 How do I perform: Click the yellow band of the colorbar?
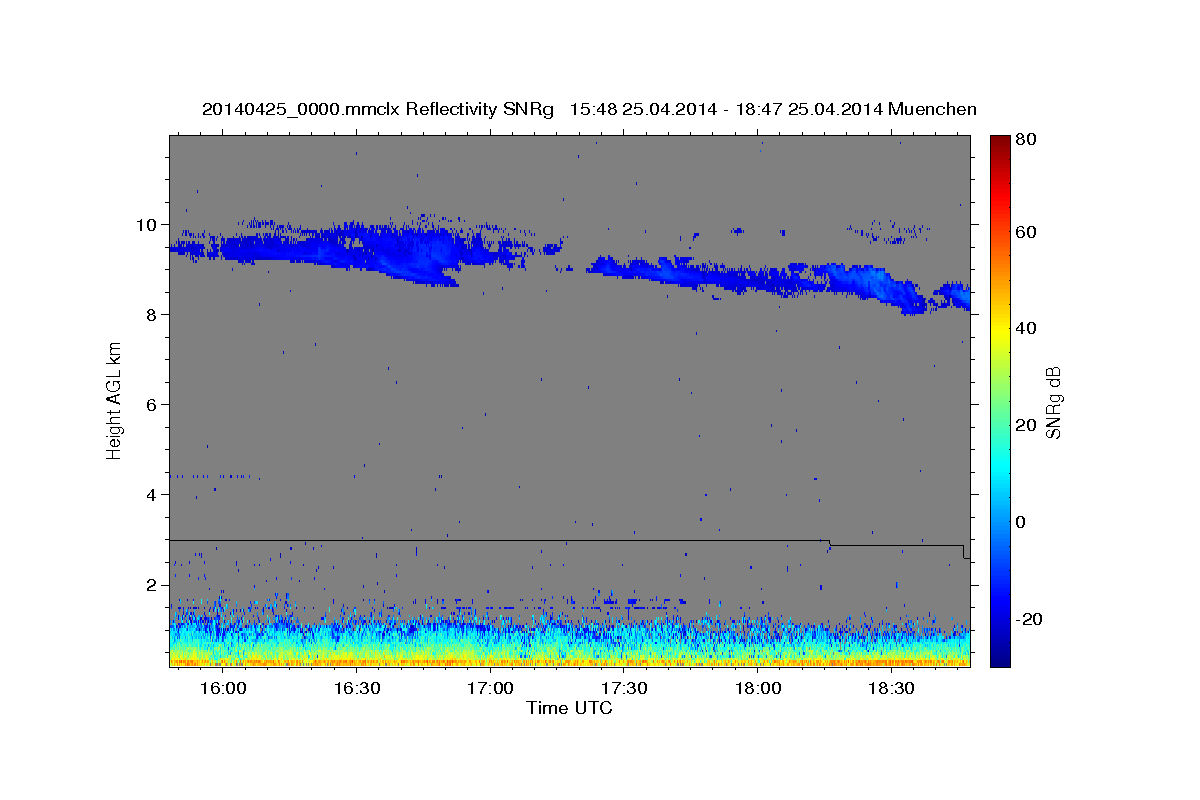(x=999, y=330)
